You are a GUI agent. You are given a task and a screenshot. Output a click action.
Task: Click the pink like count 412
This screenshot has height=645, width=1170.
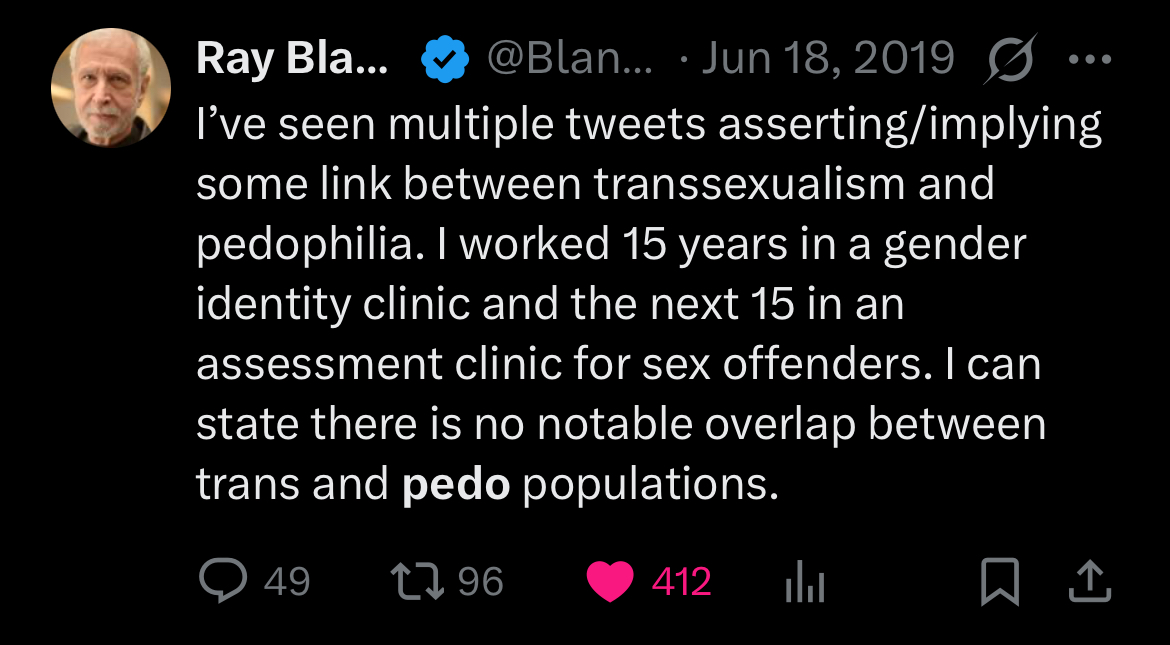point(681,582)
